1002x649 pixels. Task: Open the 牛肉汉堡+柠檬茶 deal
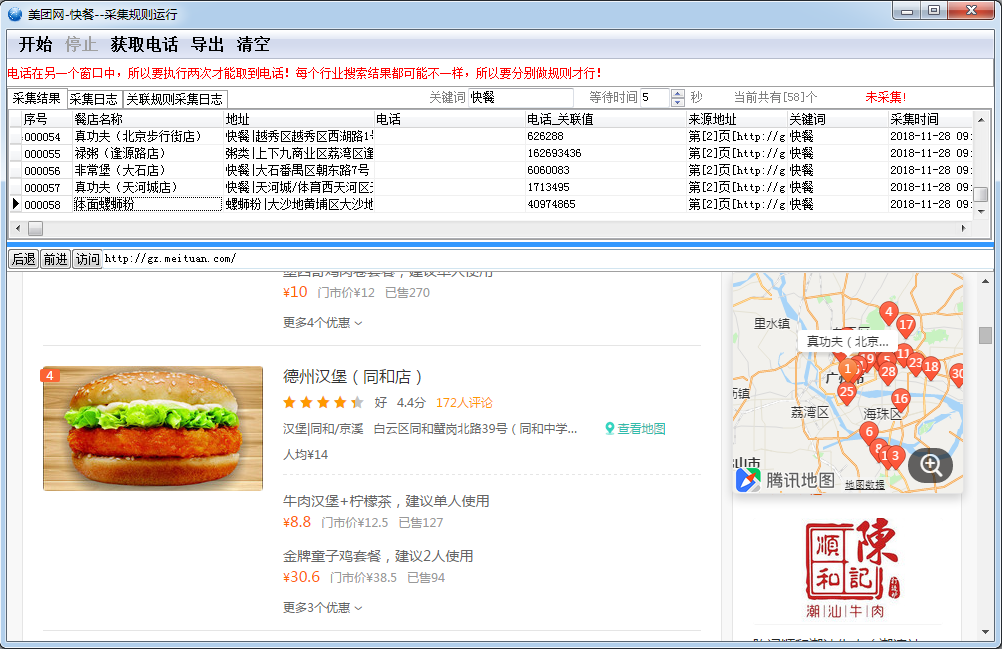386,501
